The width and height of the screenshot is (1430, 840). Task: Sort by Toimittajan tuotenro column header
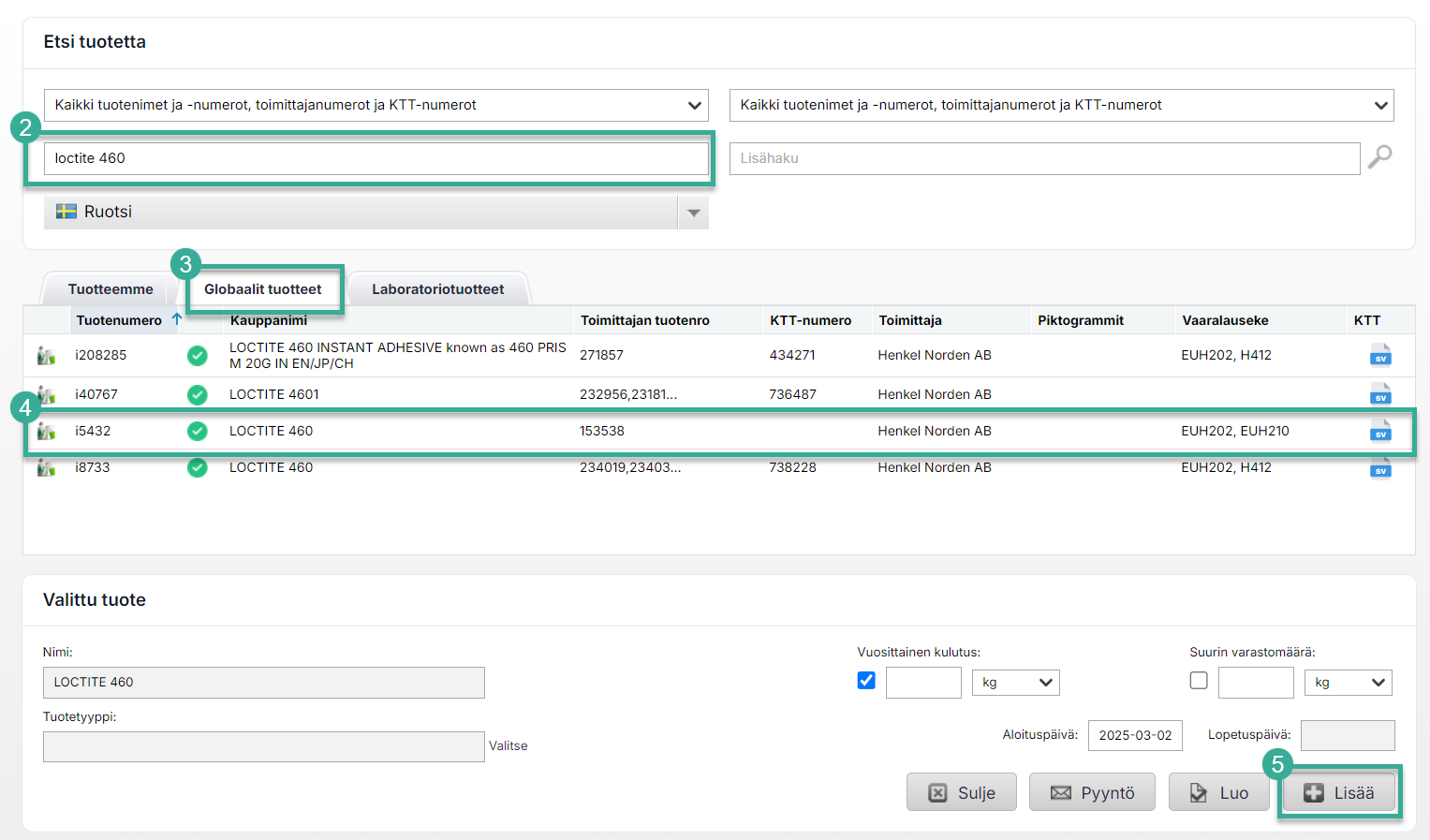645,320
